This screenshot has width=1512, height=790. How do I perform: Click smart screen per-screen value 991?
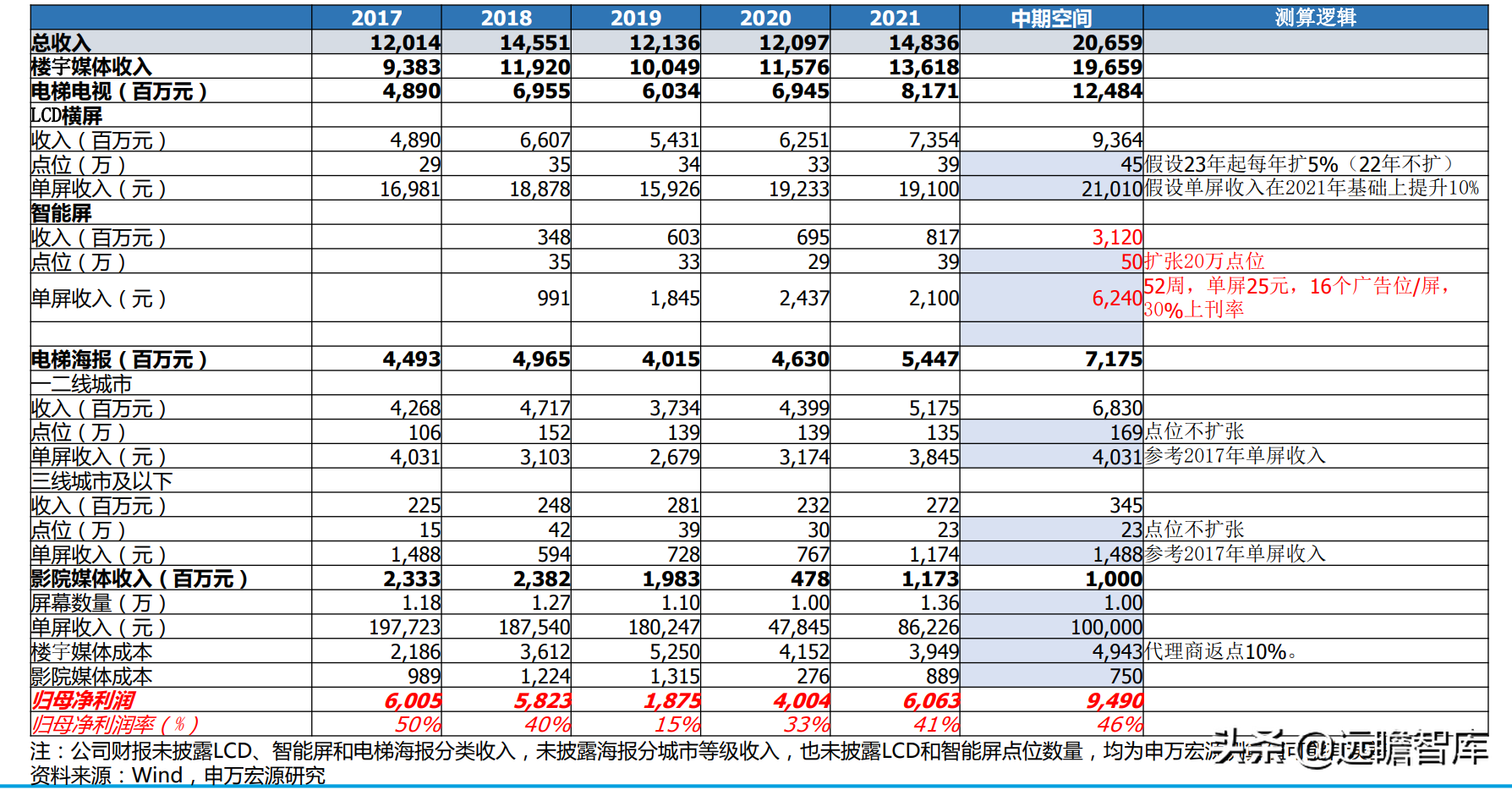pos(554,298)
